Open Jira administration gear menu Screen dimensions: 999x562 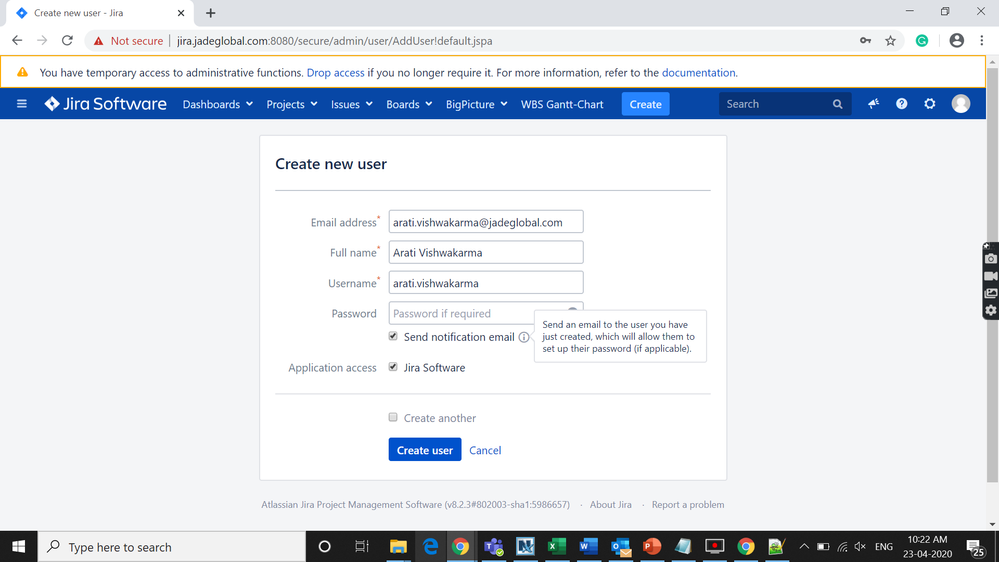coord(930,104)
